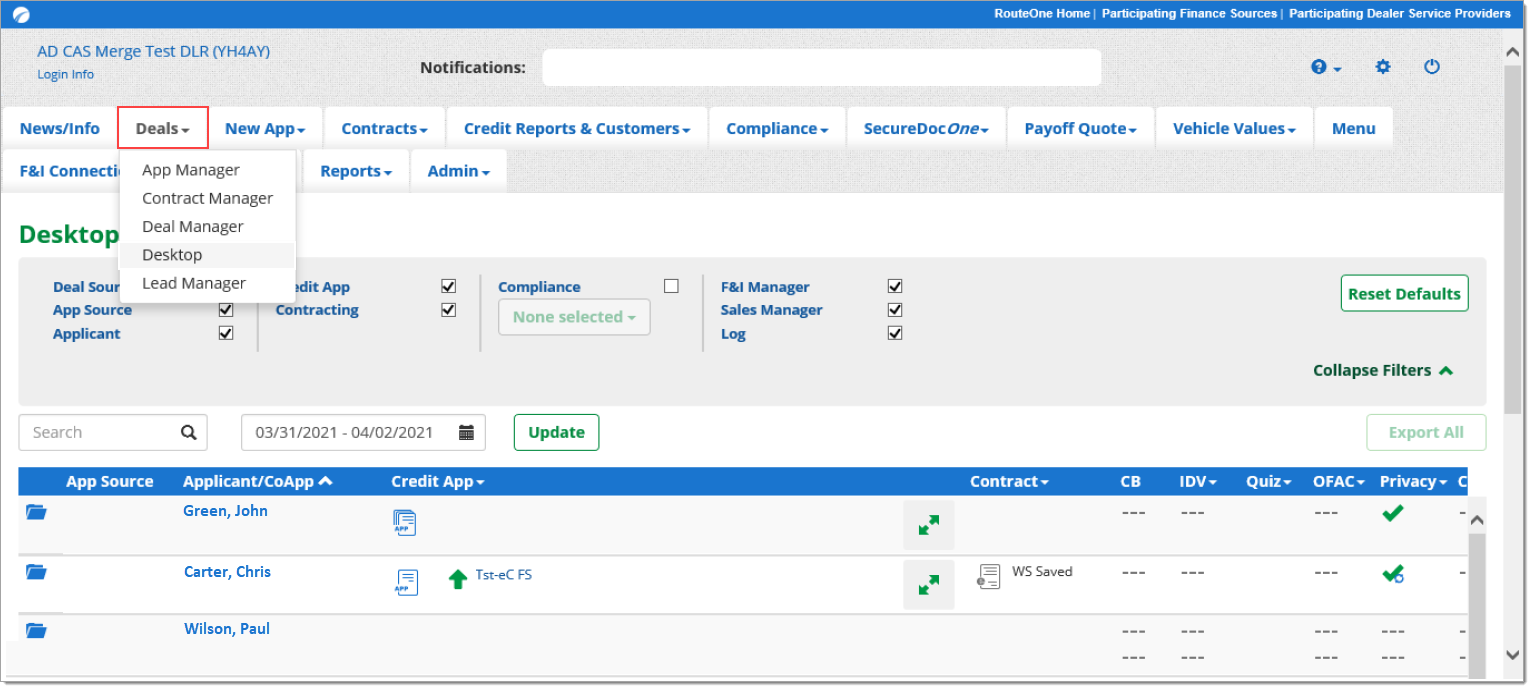
Task: Click privacy checkmark for Carter, Chris
Action: pos(1393,574)
